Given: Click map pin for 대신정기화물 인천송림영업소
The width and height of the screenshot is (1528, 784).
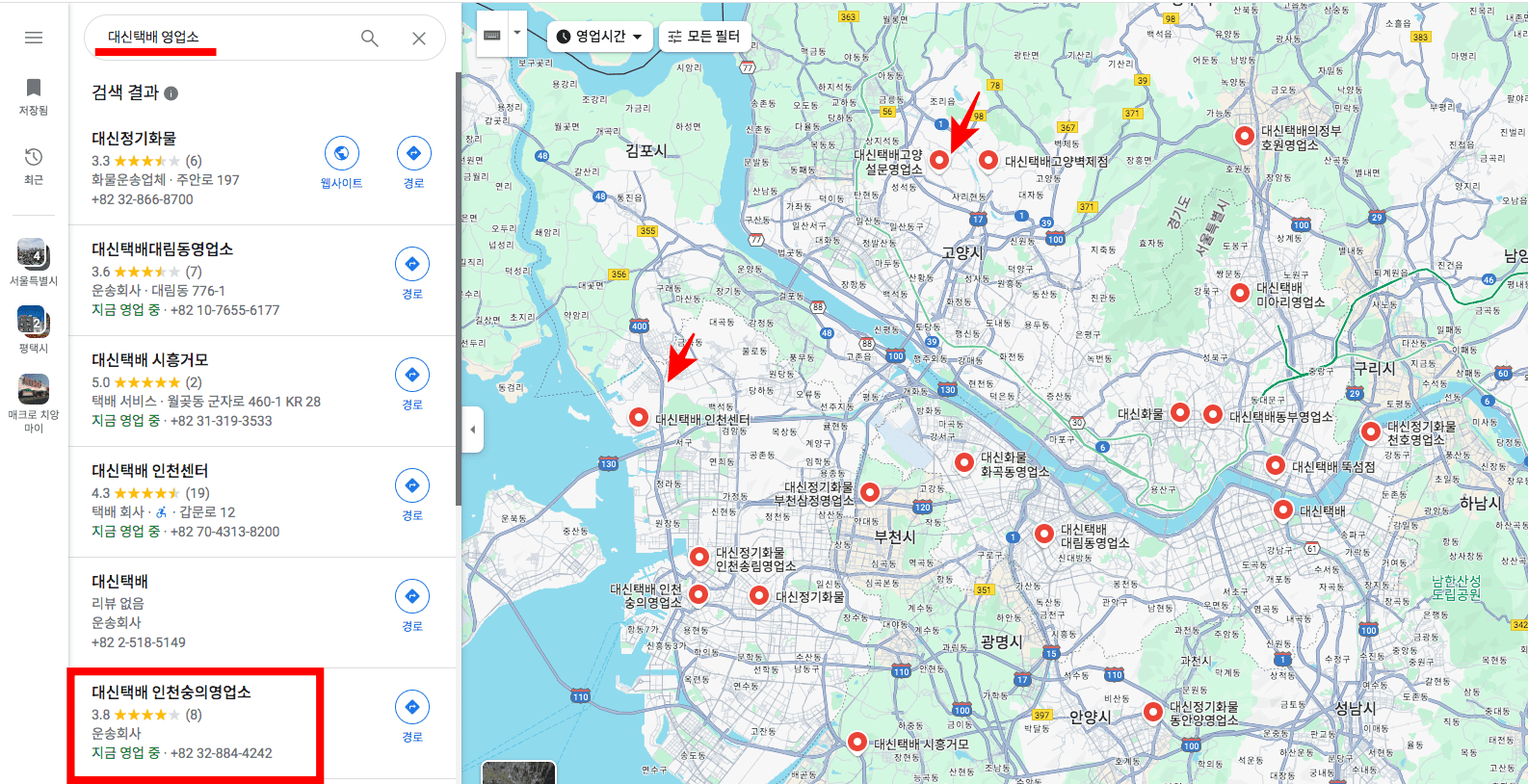Looking at the screenshot, I should (x=699, y=557).
